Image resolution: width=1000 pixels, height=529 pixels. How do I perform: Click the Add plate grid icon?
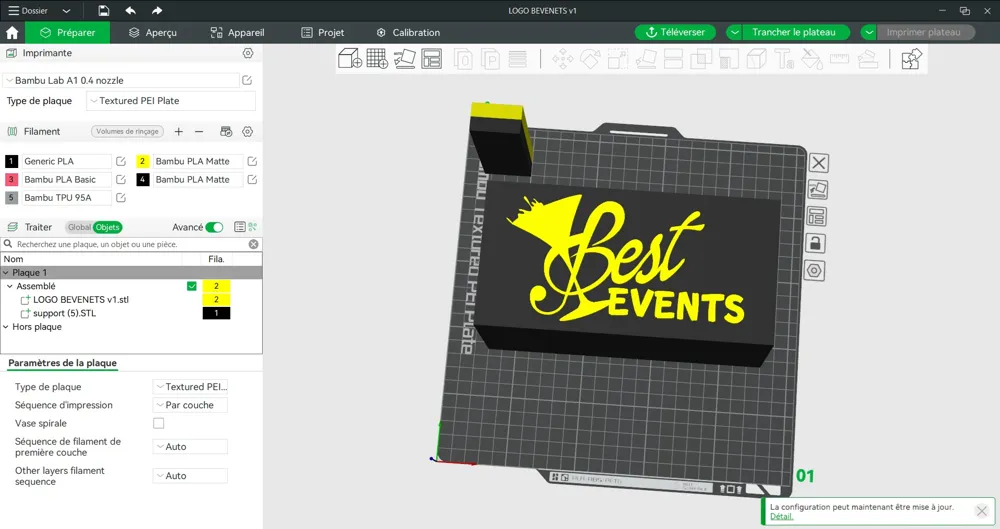377,59
